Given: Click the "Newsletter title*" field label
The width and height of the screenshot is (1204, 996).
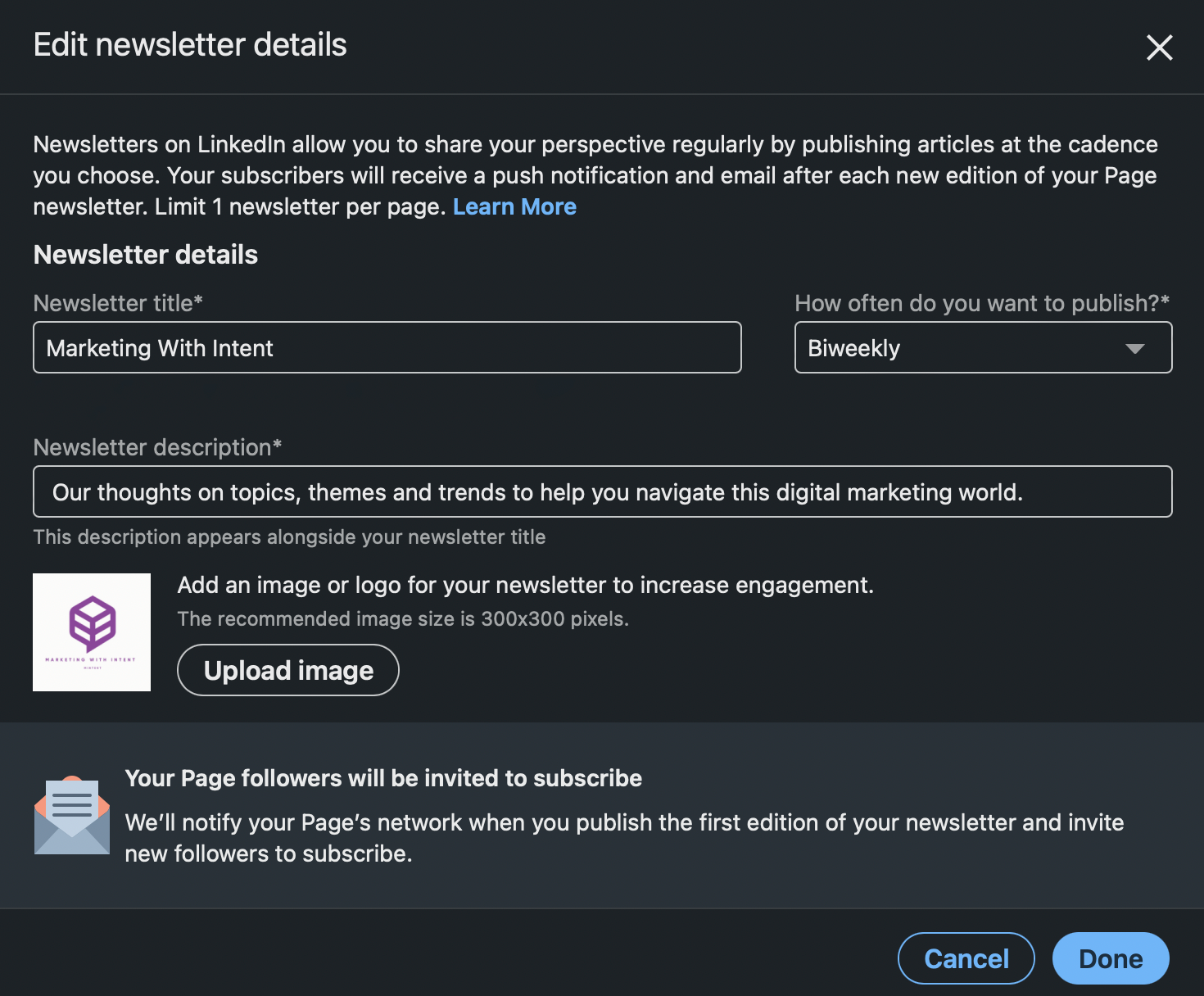Looking at the screenshot, I should 118,303.
